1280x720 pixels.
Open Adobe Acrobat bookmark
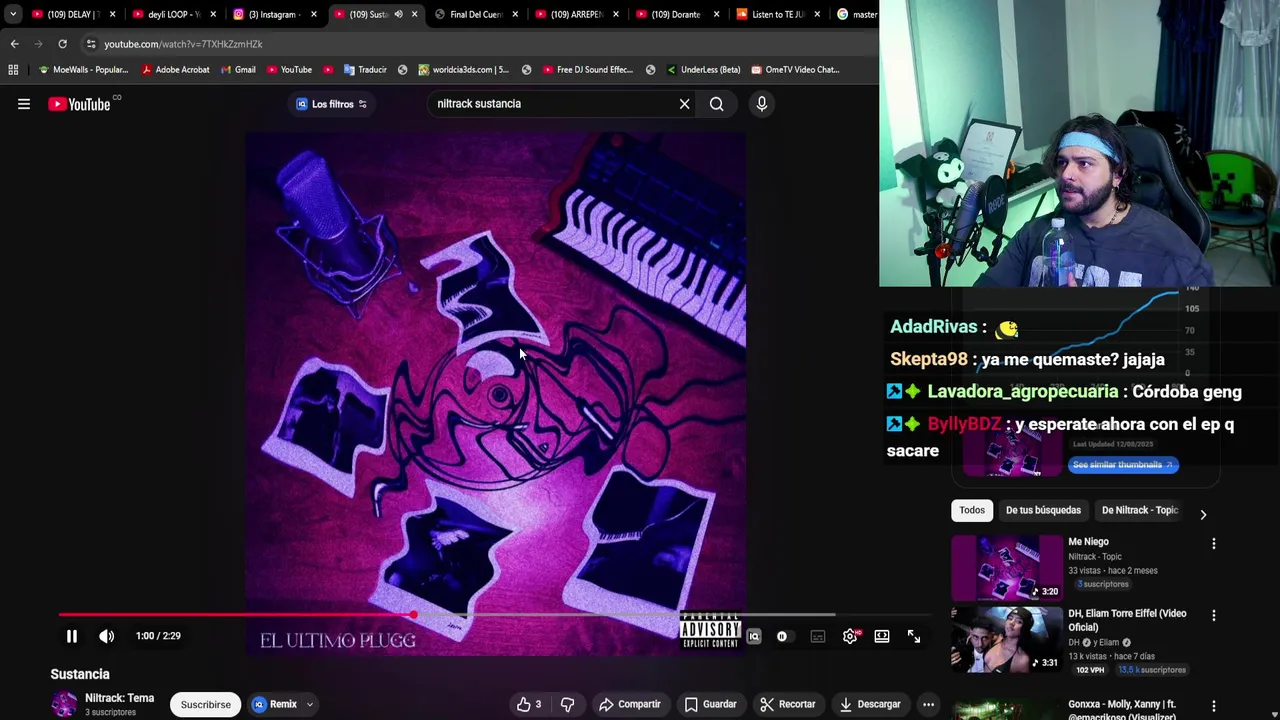175,70
